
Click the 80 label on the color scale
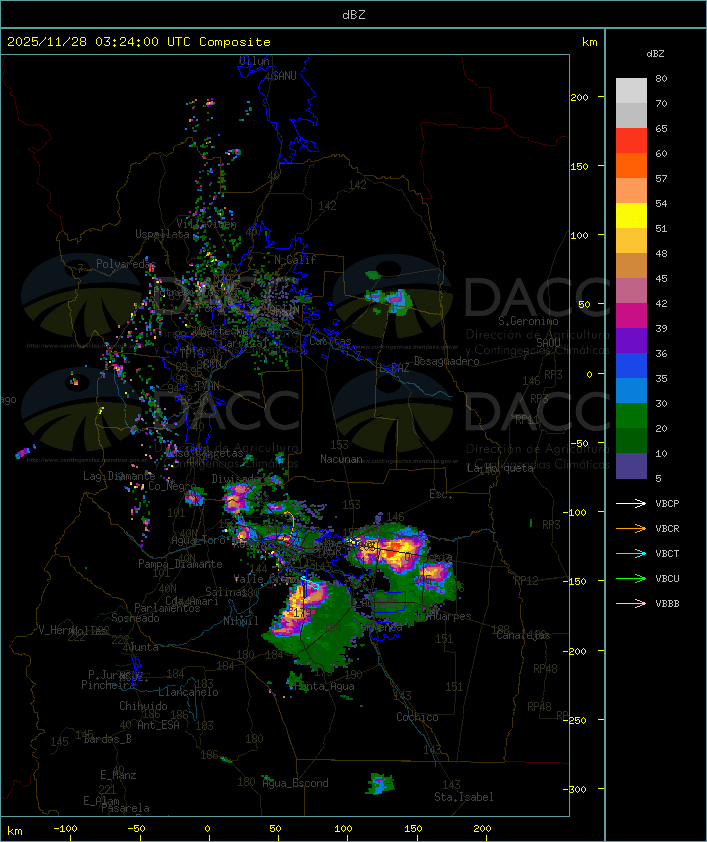coord(661,78)
